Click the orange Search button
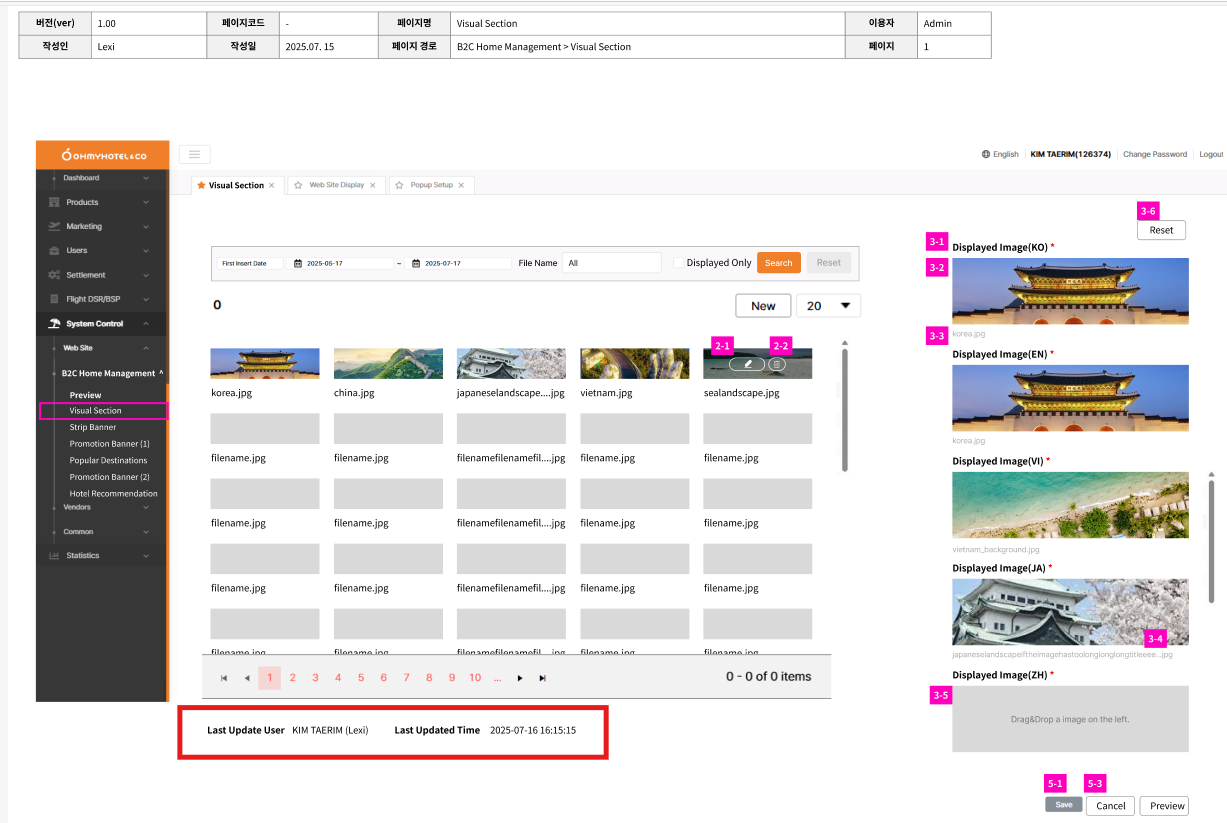1227x823 pixels. (x=778, y=263)
